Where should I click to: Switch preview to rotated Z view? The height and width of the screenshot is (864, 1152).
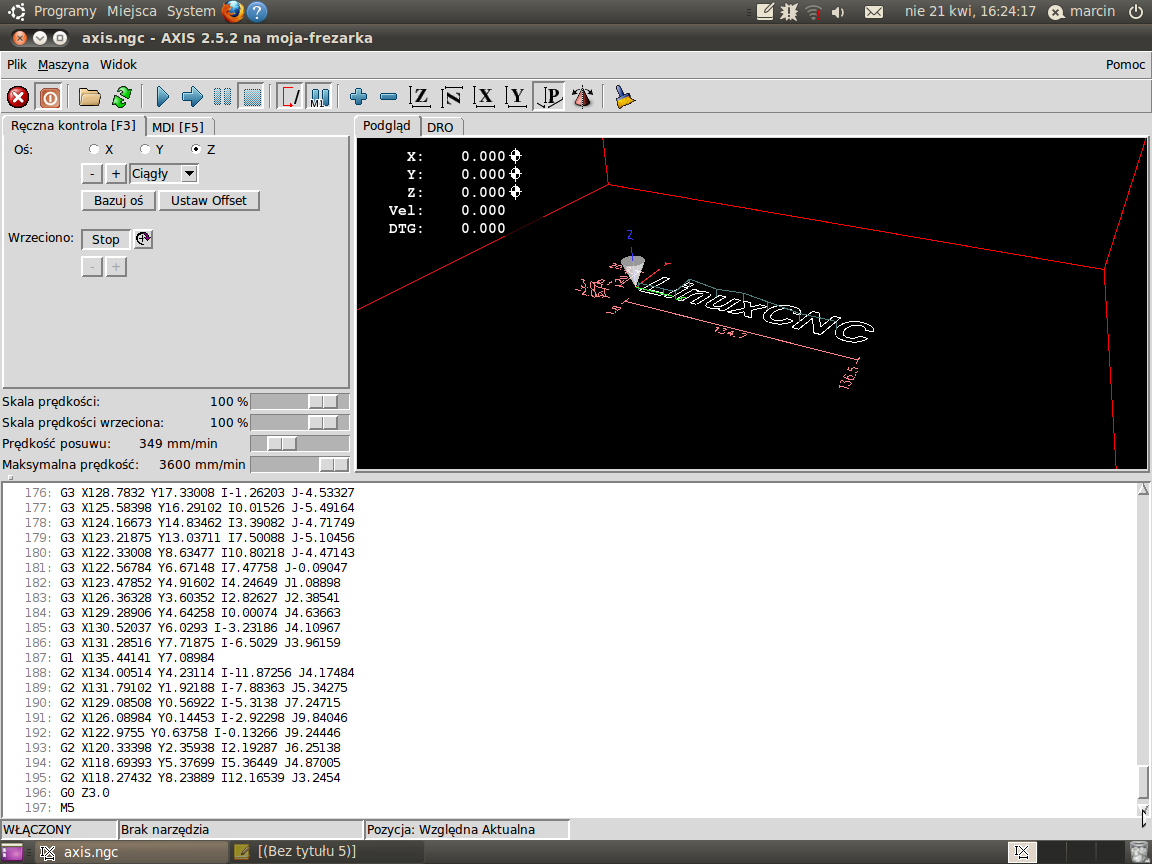[451, 97]
